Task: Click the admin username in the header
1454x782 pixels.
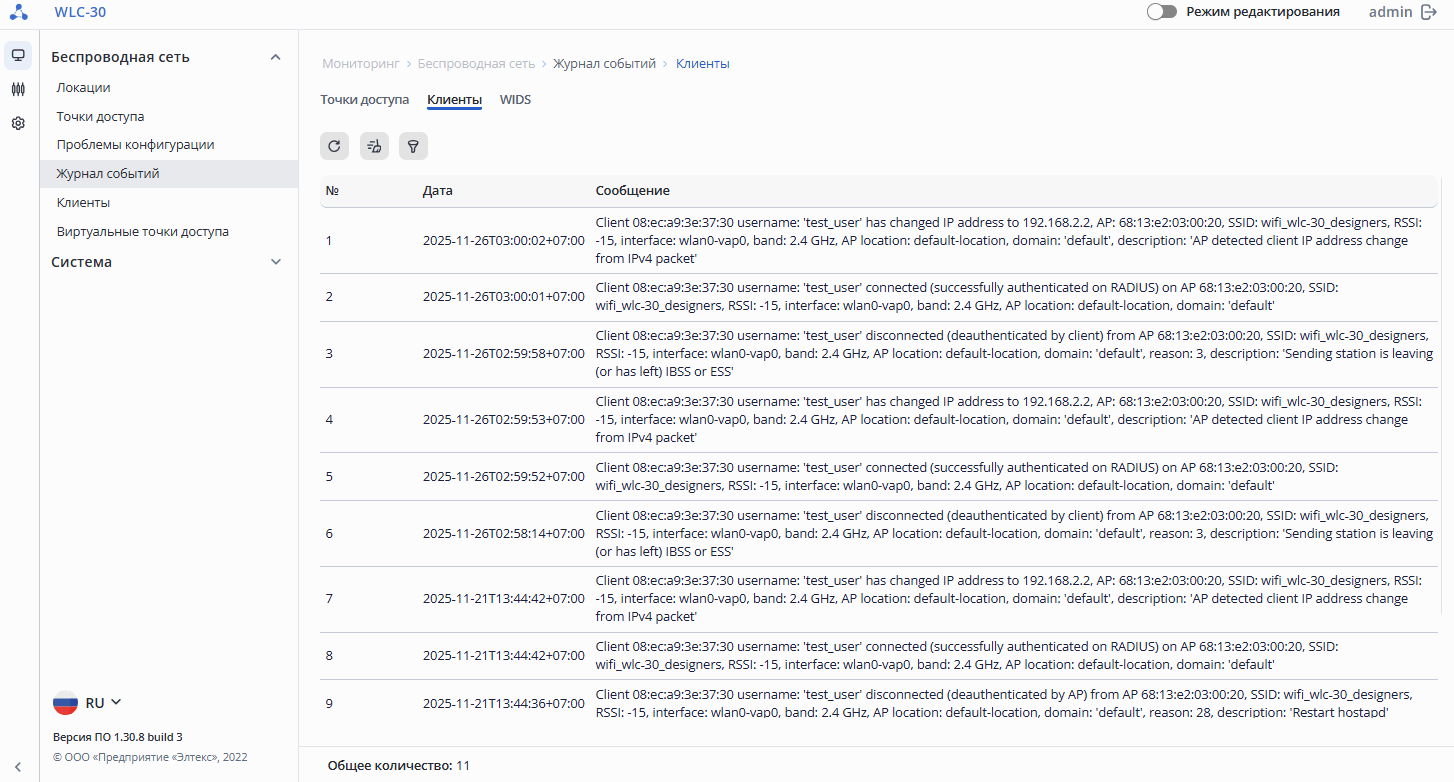Action: [1390, 12]
